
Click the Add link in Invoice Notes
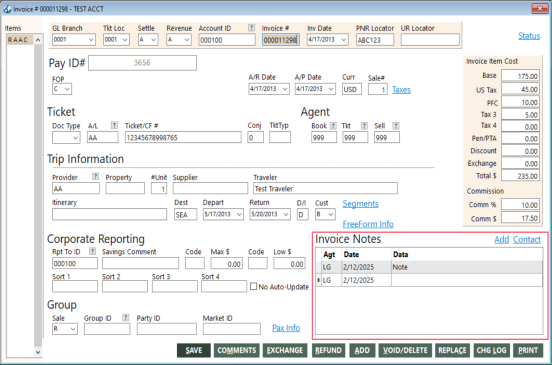[x=502, y=240]
